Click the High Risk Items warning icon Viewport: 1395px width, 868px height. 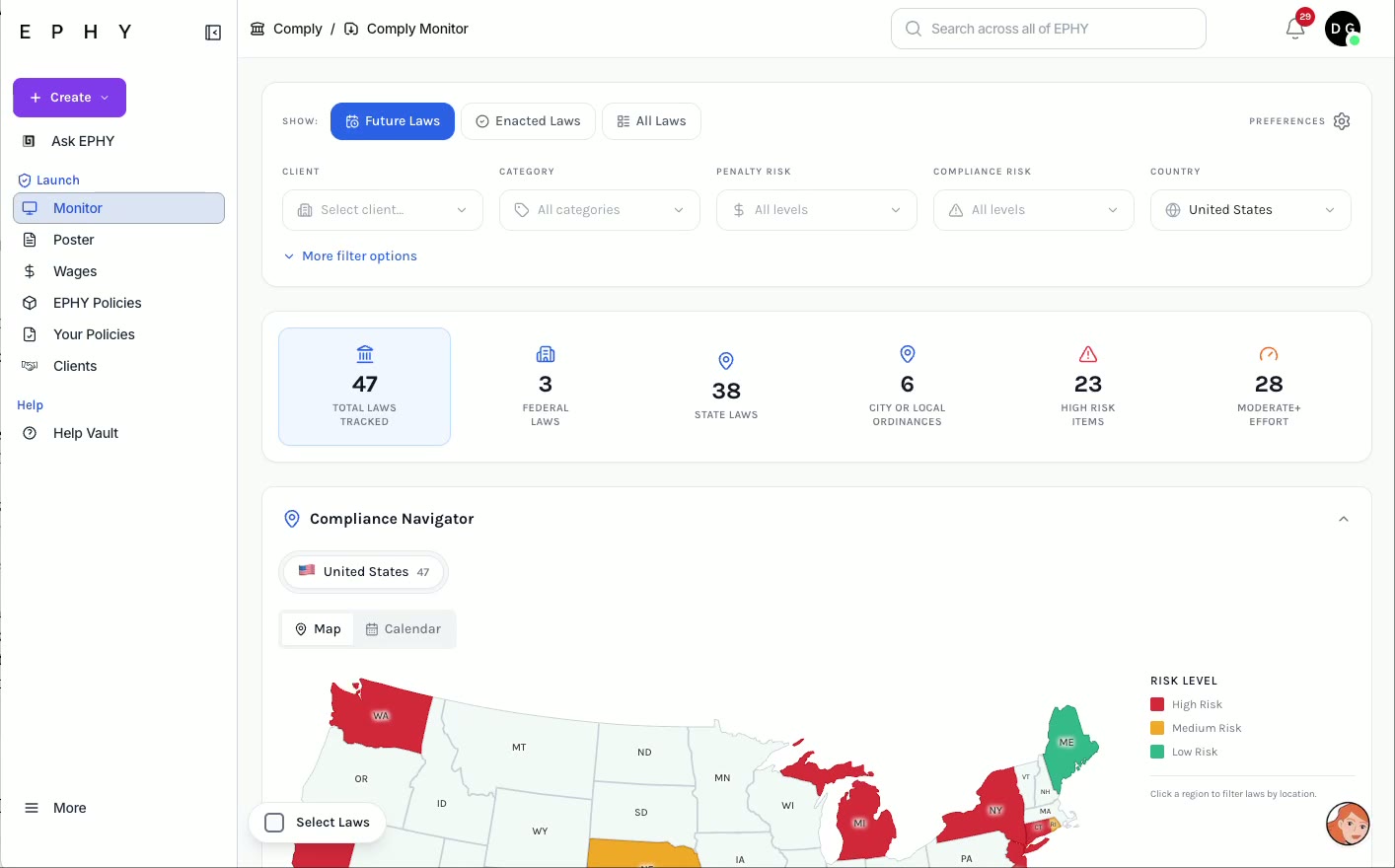click(x=1088, y=354)
